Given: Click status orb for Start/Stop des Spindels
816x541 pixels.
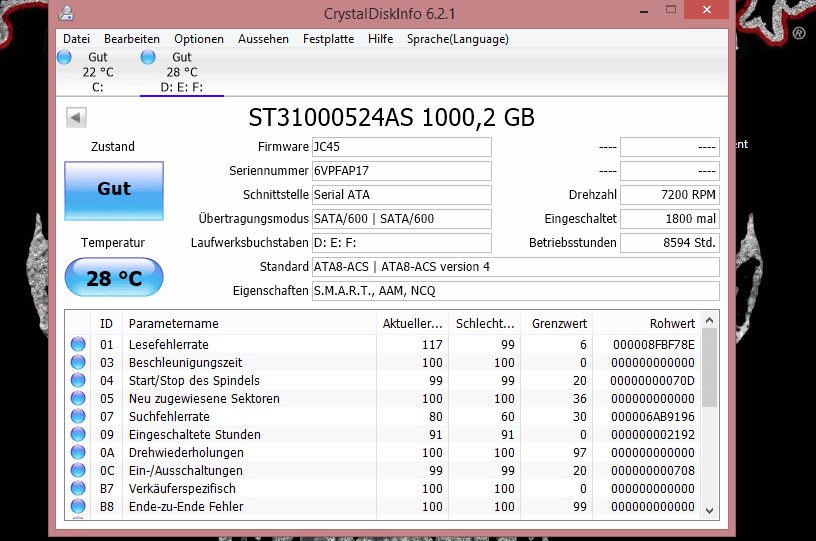Looking at the screenshot, I should (x=78, y=380).
